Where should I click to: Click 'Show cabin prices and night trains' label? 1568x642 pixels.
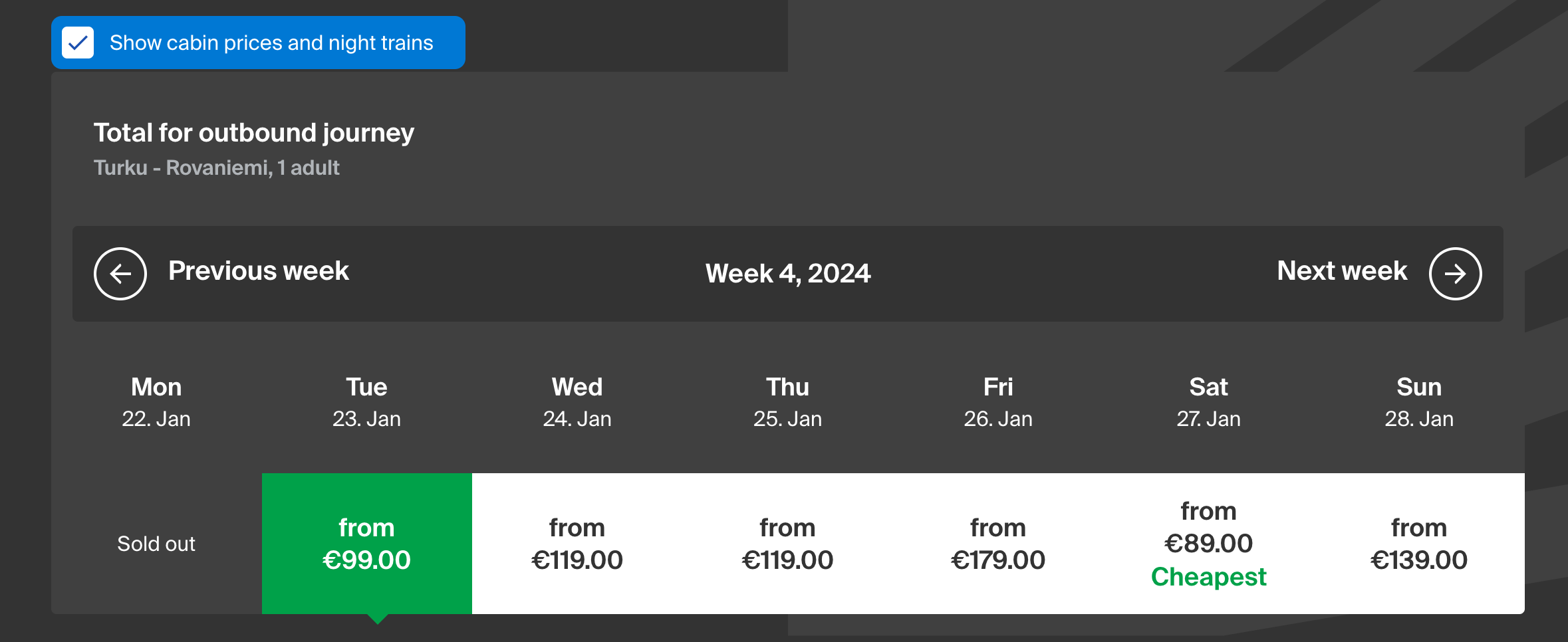coord(271,43)
